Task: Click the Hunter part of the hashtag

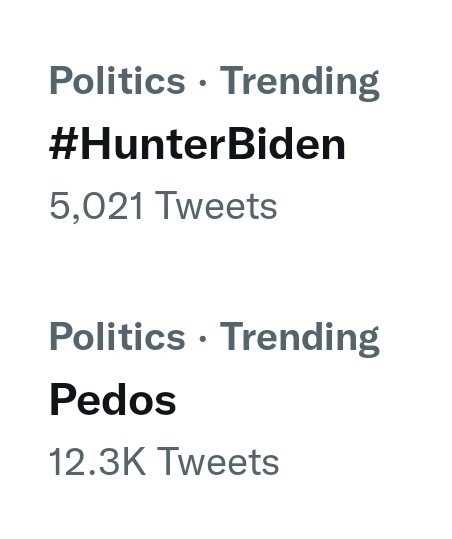Action: click(x=153, y=144)
